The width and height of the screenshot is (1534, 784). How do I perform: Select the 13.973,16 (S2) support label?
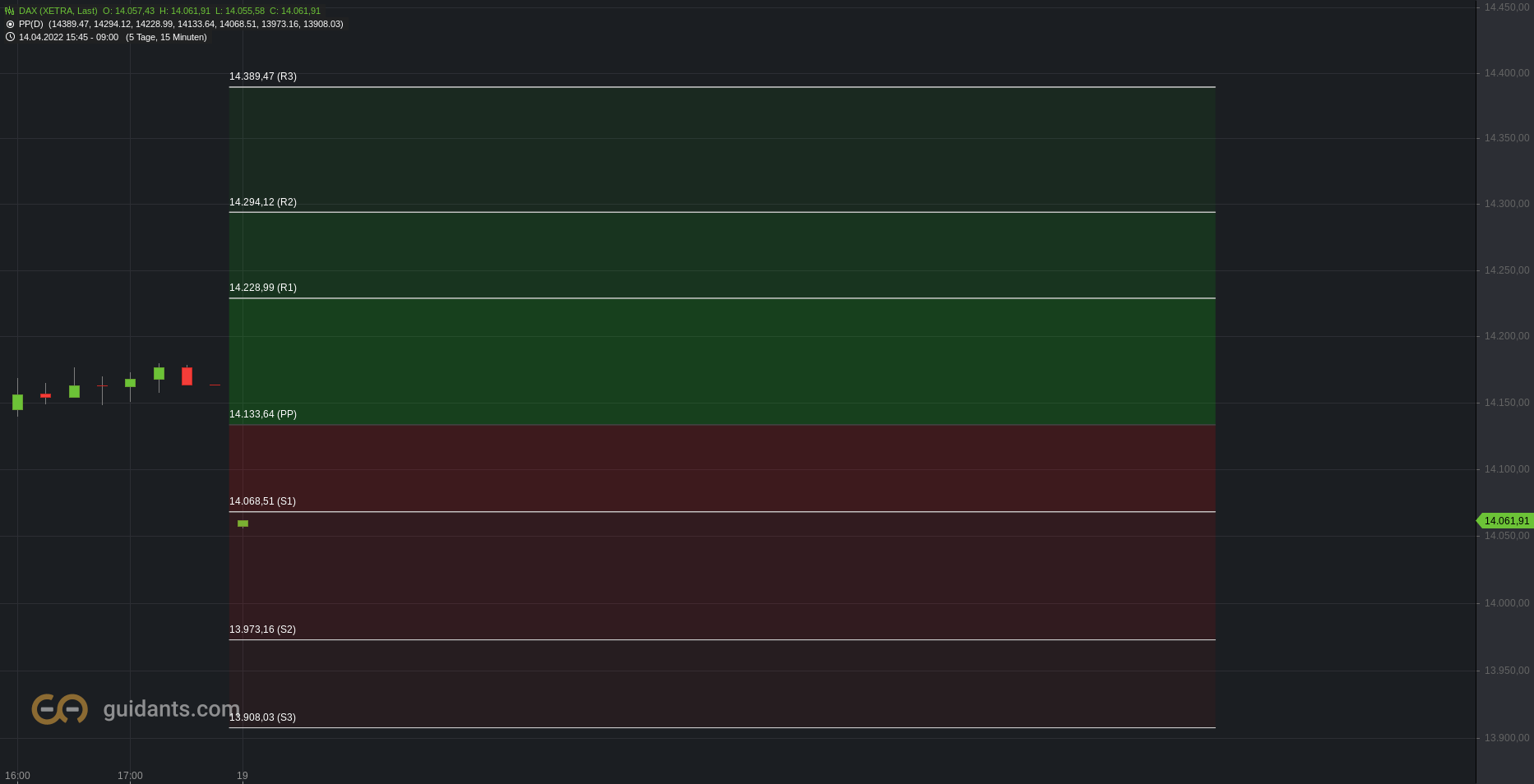[262, 630]
